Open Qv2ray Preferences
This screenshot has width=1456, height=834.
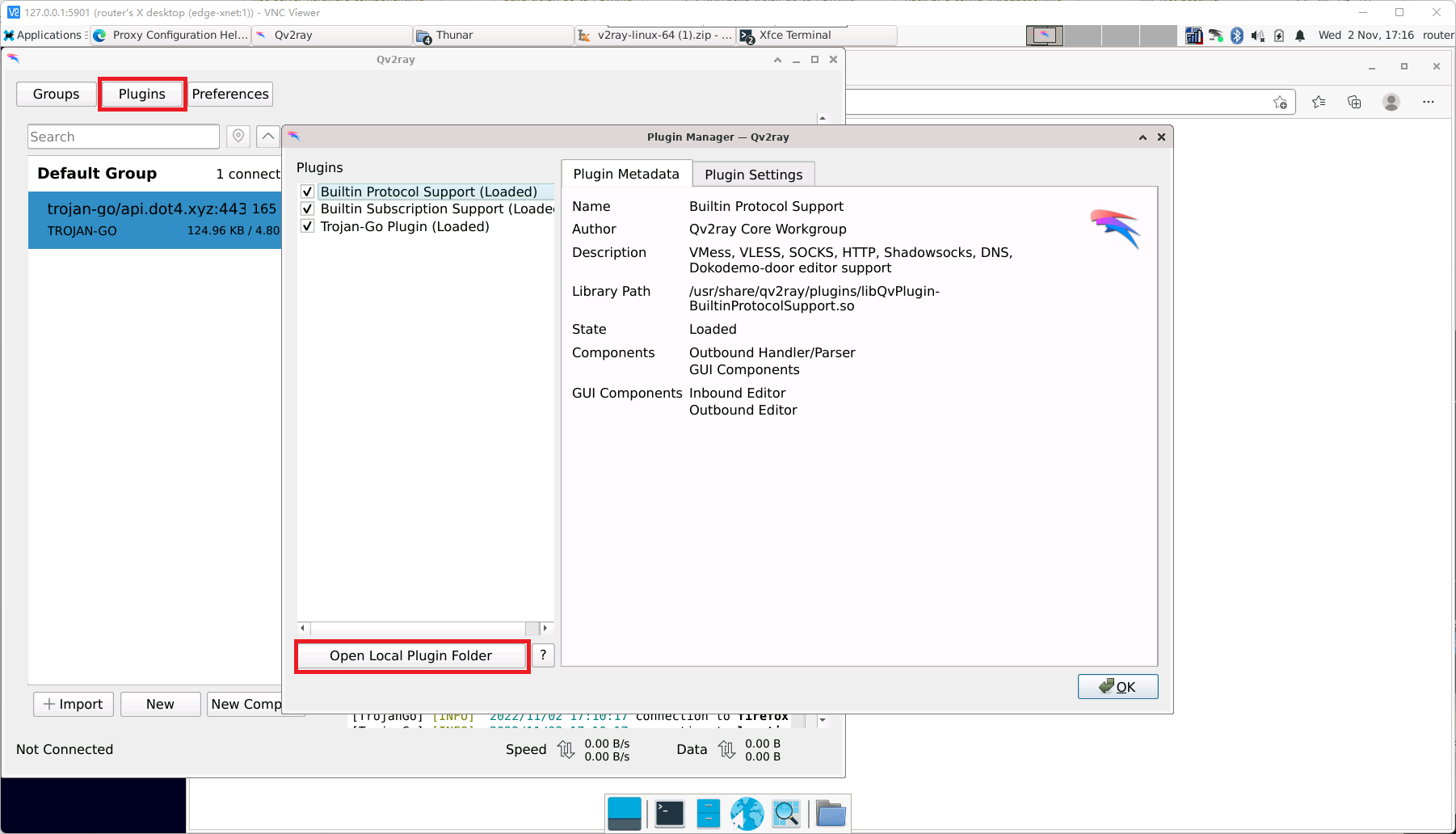coord(230,94)
